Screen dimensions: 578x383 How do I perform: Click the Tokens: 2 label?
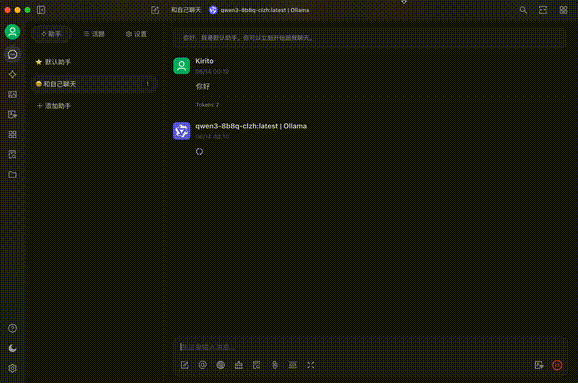207,105
